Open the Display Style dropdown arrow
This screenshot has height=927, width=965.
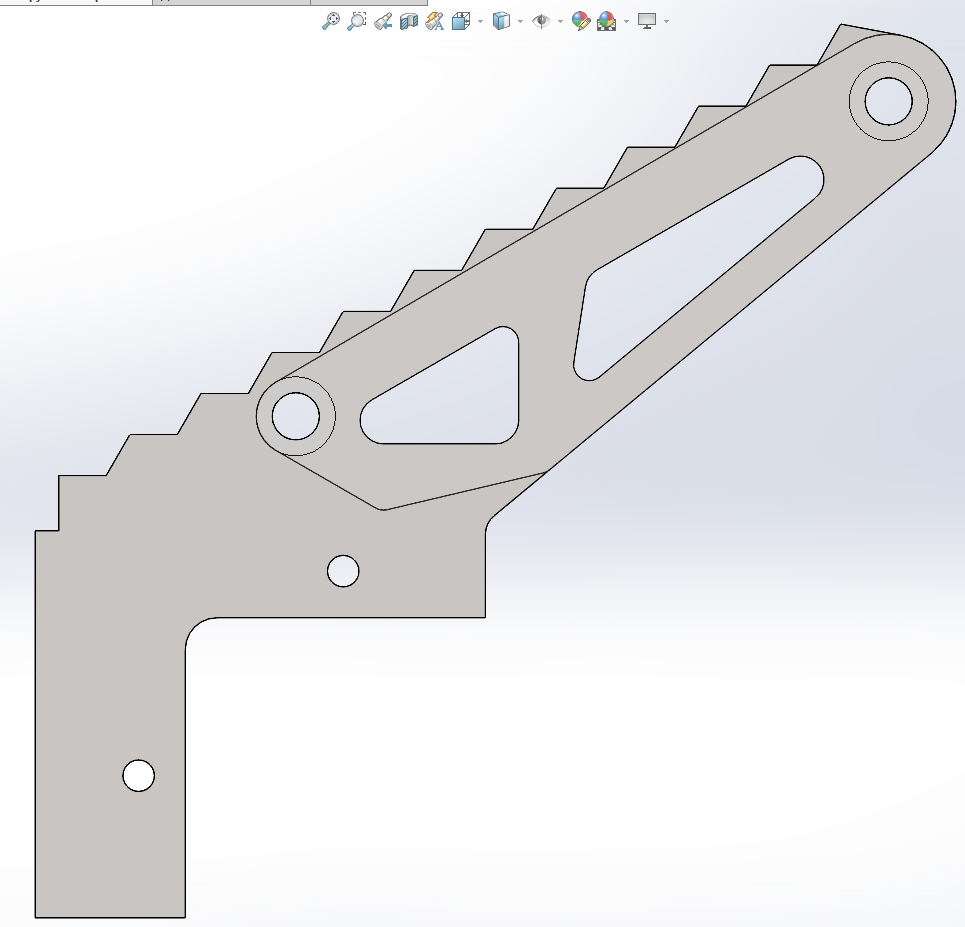tap(520, 21)
